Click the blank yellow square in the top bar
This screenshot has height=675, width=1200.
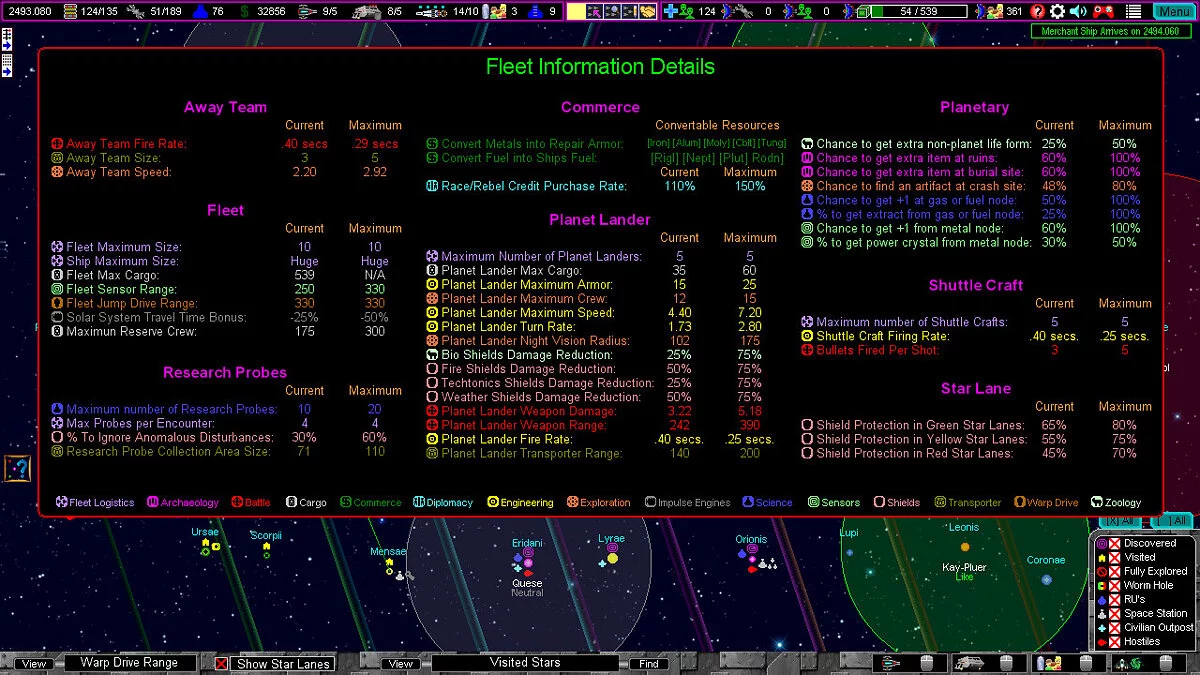point(576,11)
